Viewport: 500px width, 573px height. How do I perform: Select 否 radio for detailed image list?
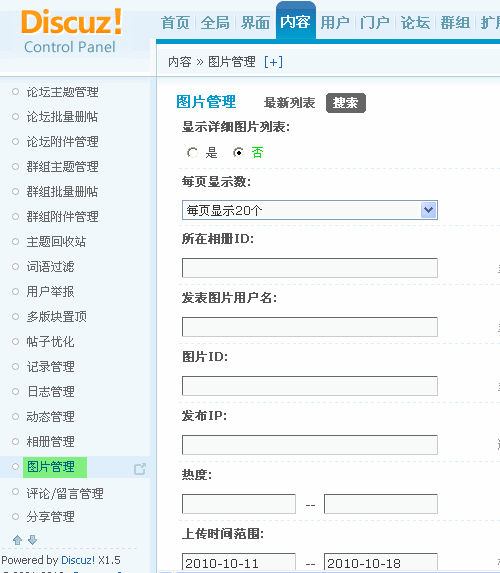238,152
